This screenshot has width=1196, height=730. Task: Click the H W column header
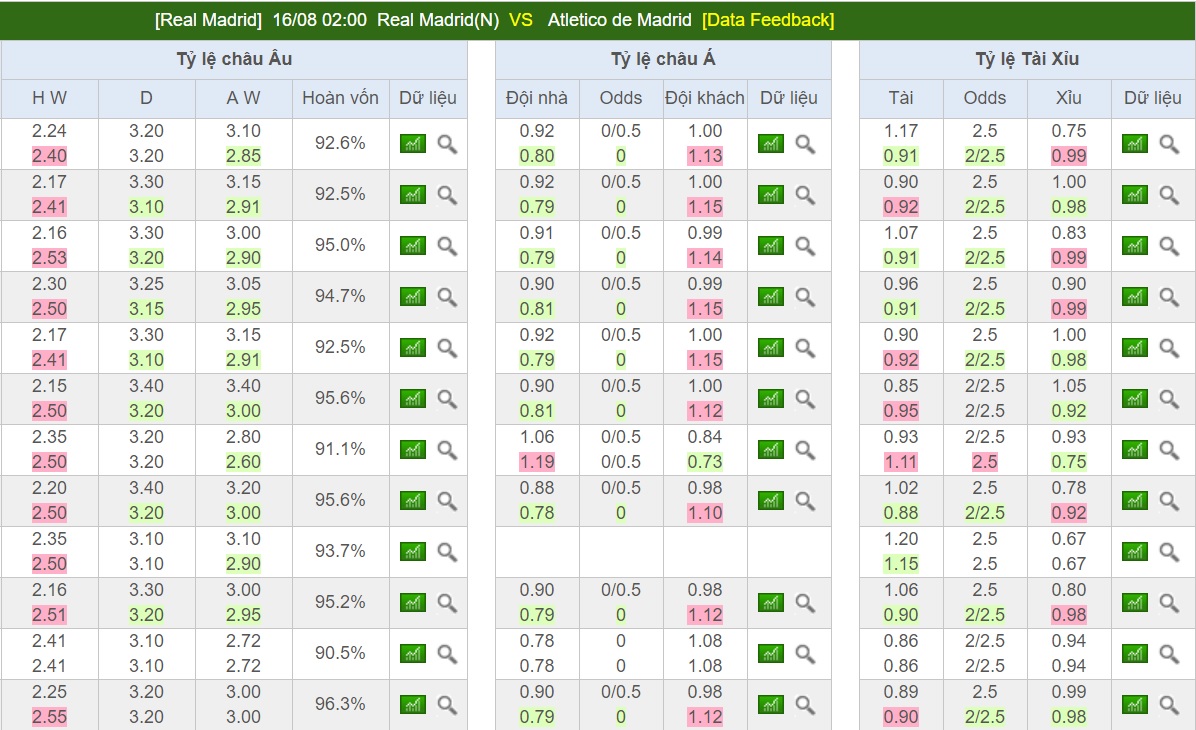50,98
